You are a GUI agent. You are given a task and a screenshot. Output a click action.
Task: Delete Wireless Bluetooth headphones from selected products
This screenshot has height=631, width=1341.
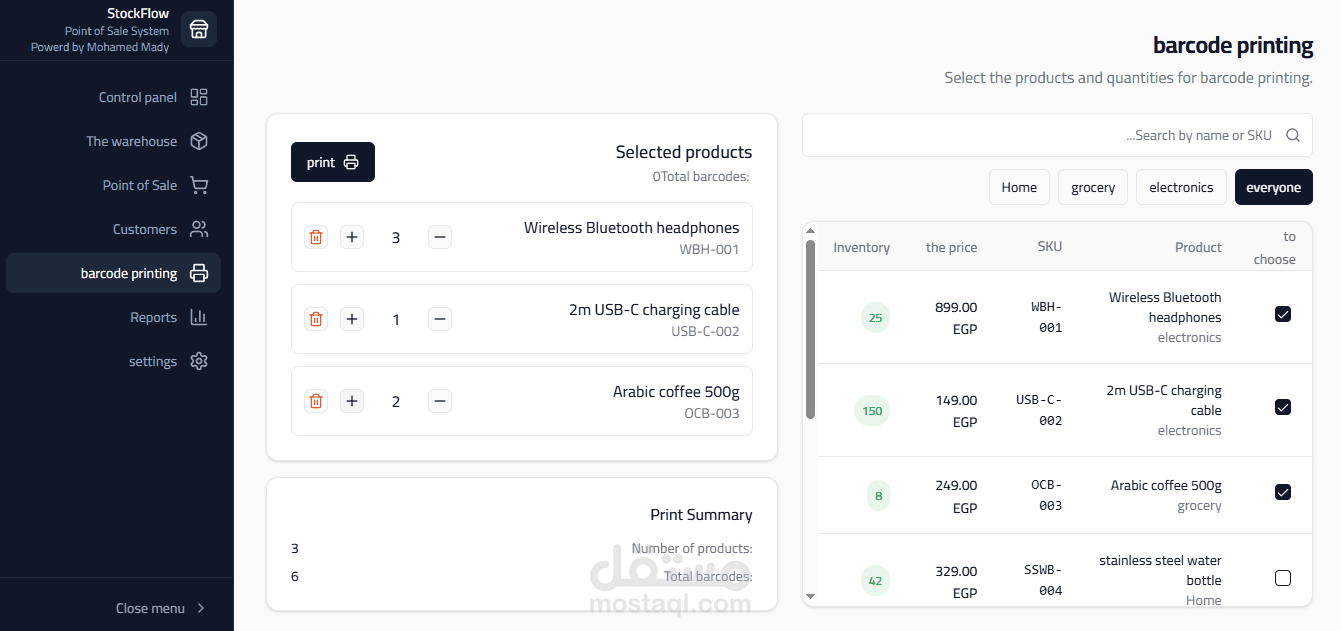tap(316, 237)
